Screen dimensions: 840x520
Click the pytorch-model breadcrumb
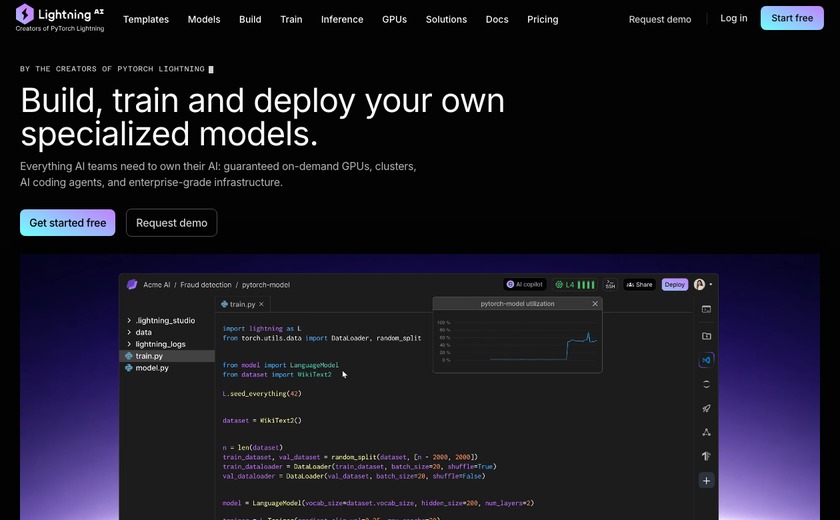pyautogui.click(x=266, y=285)
